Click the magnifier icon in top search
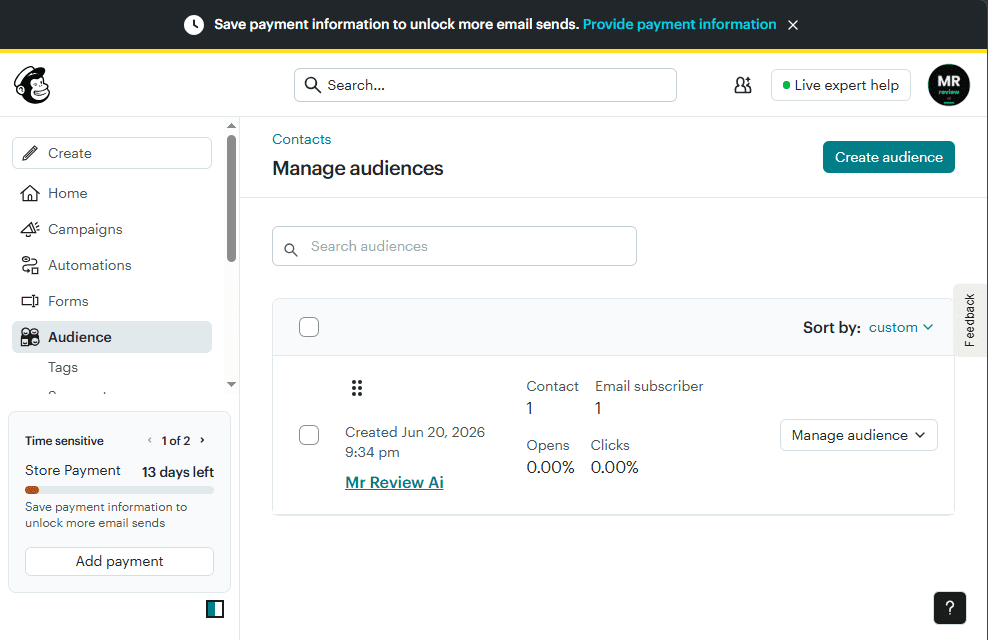This screenshot has width=988, height=640. [x=313, y=84]
